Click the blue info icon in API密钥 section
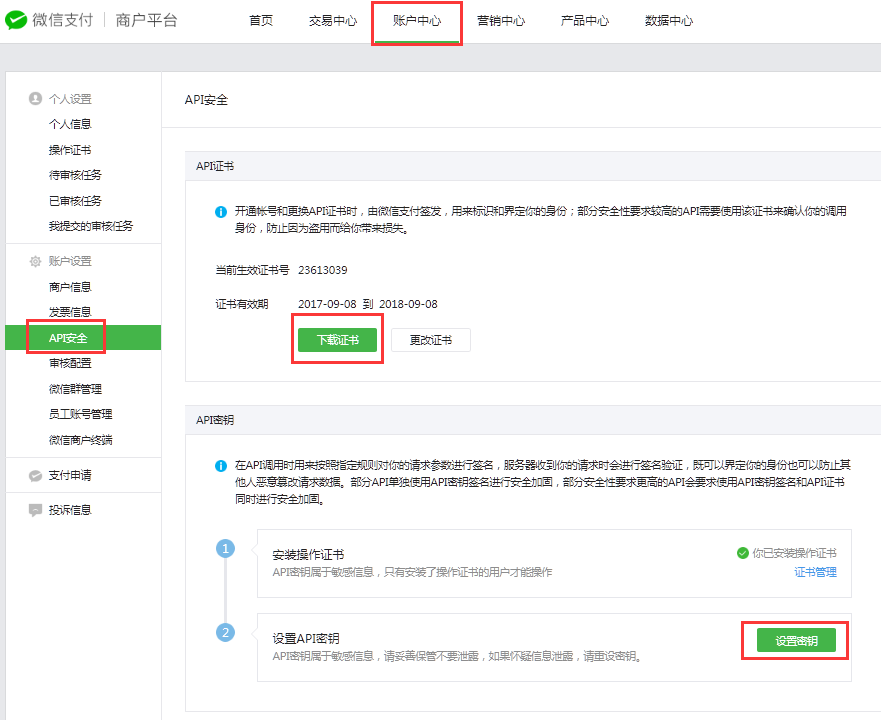Viewport: 881px width, 720px height. [x=221, y=466]
